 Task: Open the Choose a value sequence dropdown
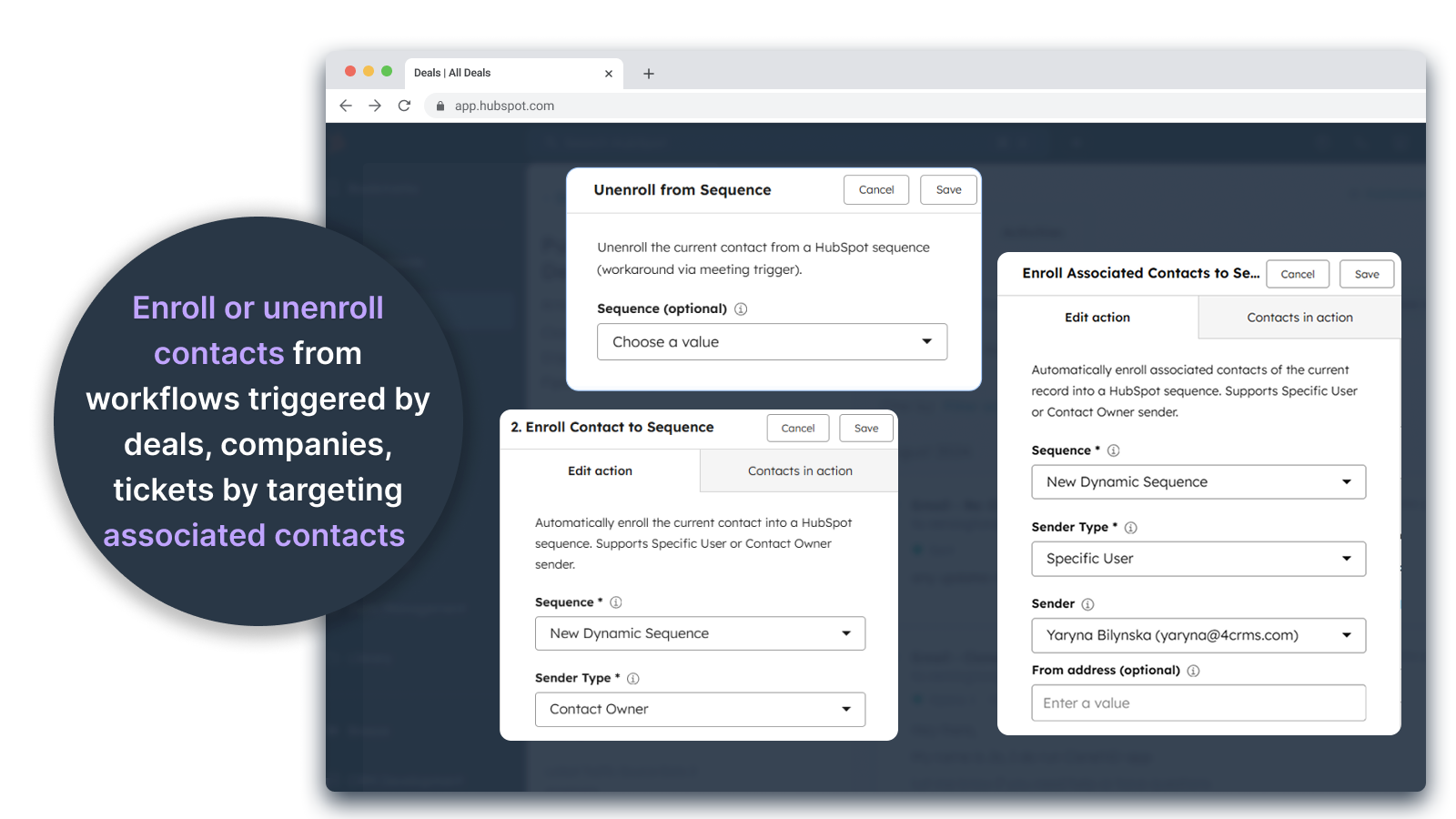click(772, 341)
